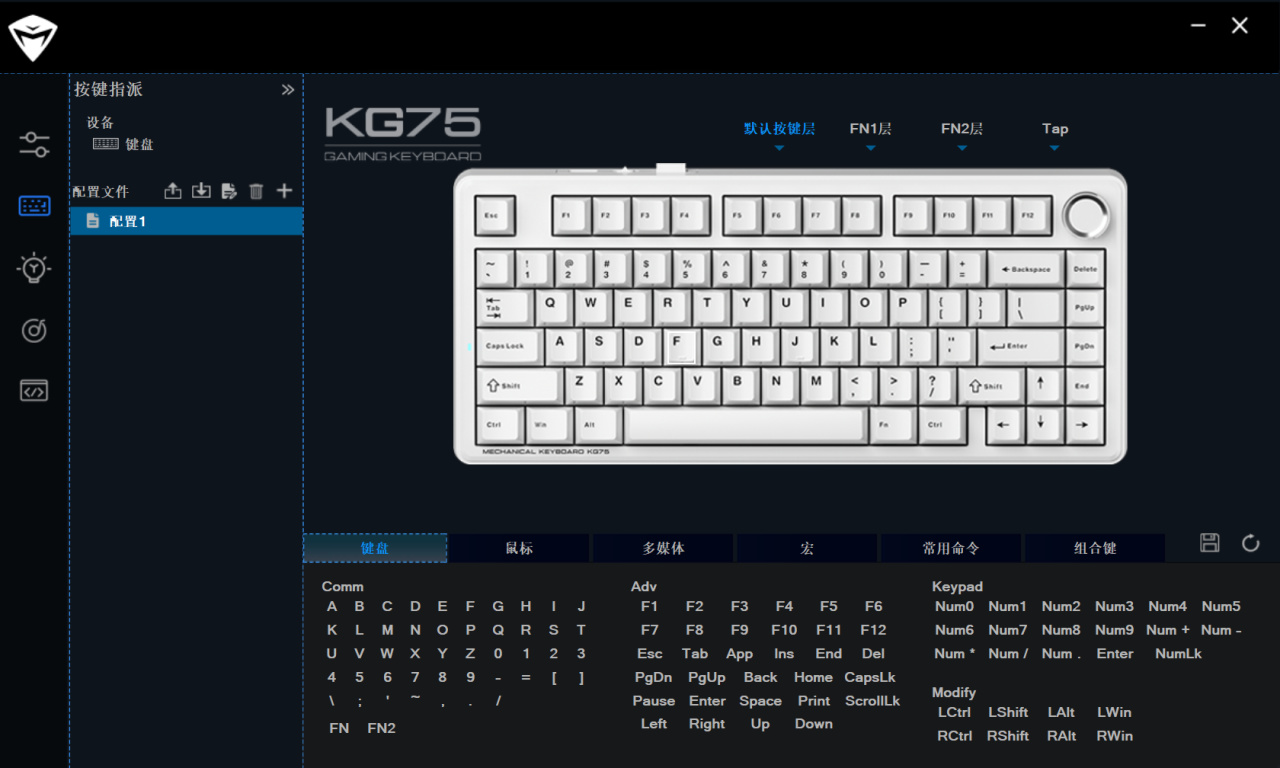
Task: Choose the CapsLk key assignment
Action: 870,677
